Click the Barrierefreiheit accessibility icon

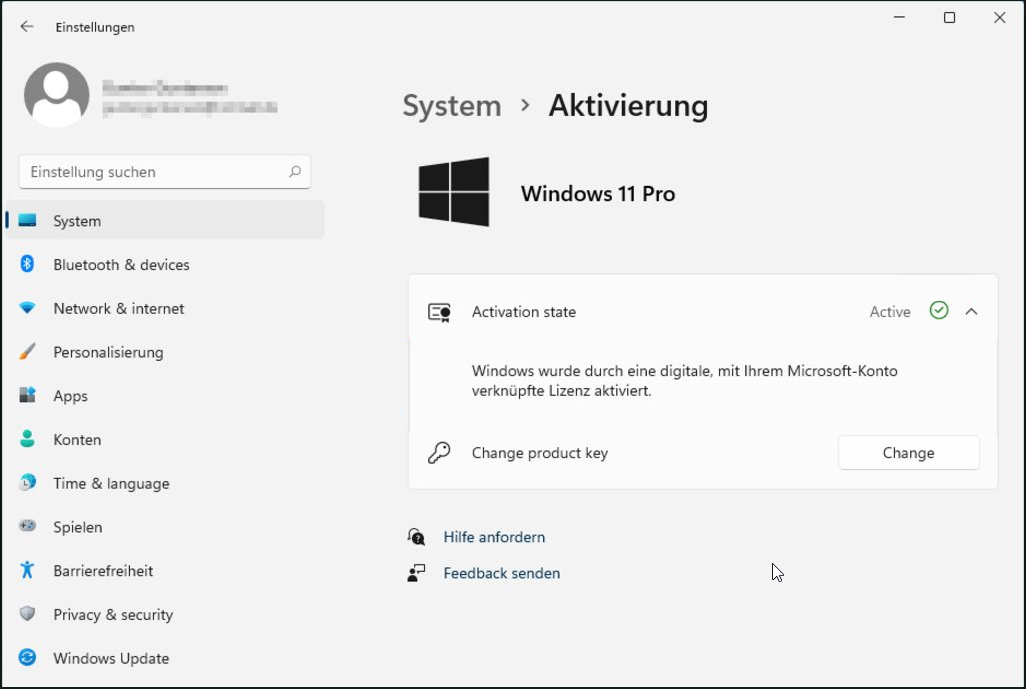coord(27,570)
